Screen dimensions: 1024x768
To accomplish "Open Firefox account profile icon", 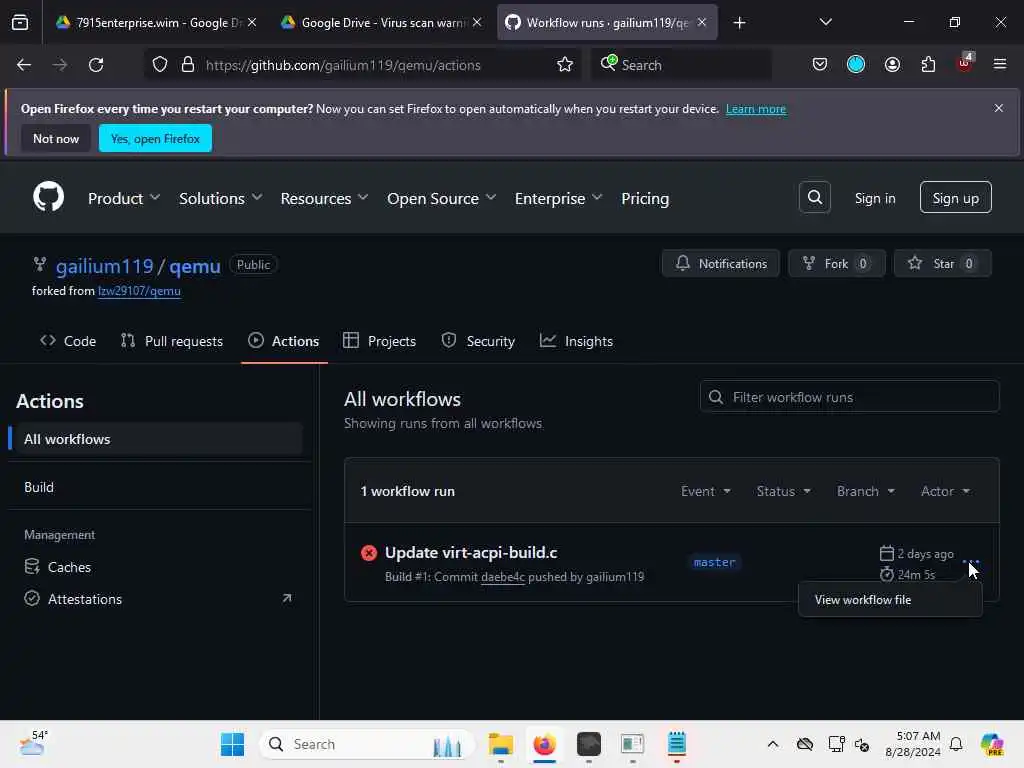I will [892, 64].
